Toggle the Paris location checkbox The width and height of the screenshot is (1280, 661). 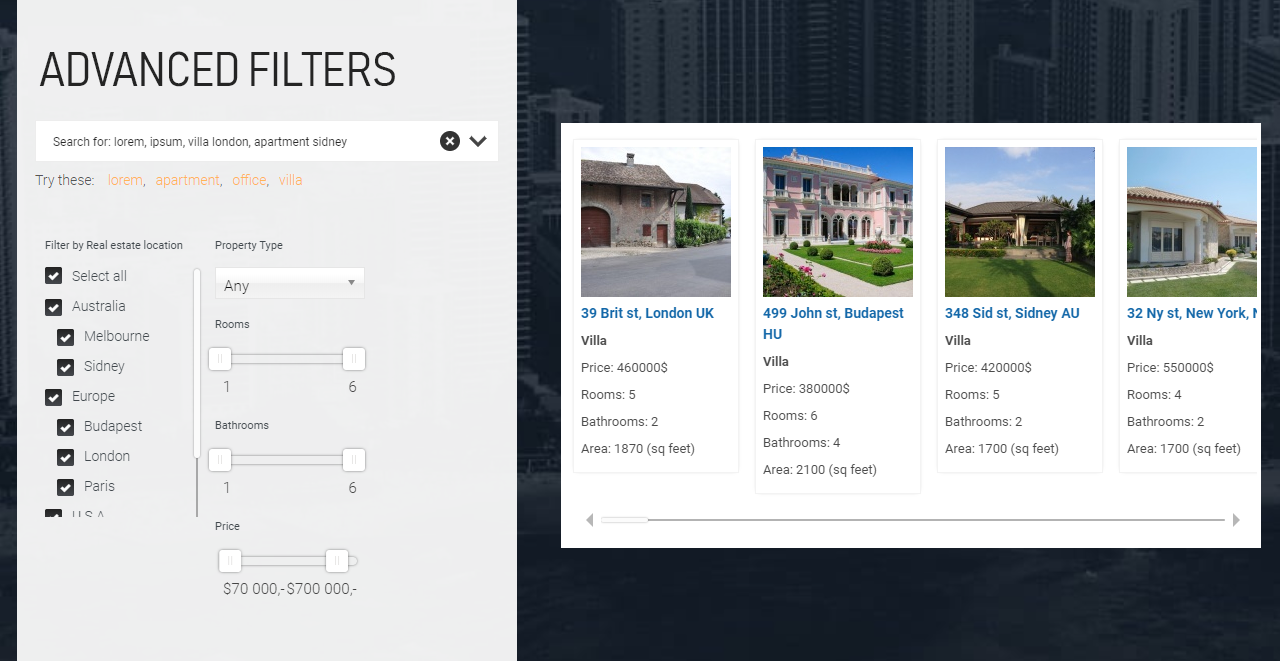pos(66,486)
